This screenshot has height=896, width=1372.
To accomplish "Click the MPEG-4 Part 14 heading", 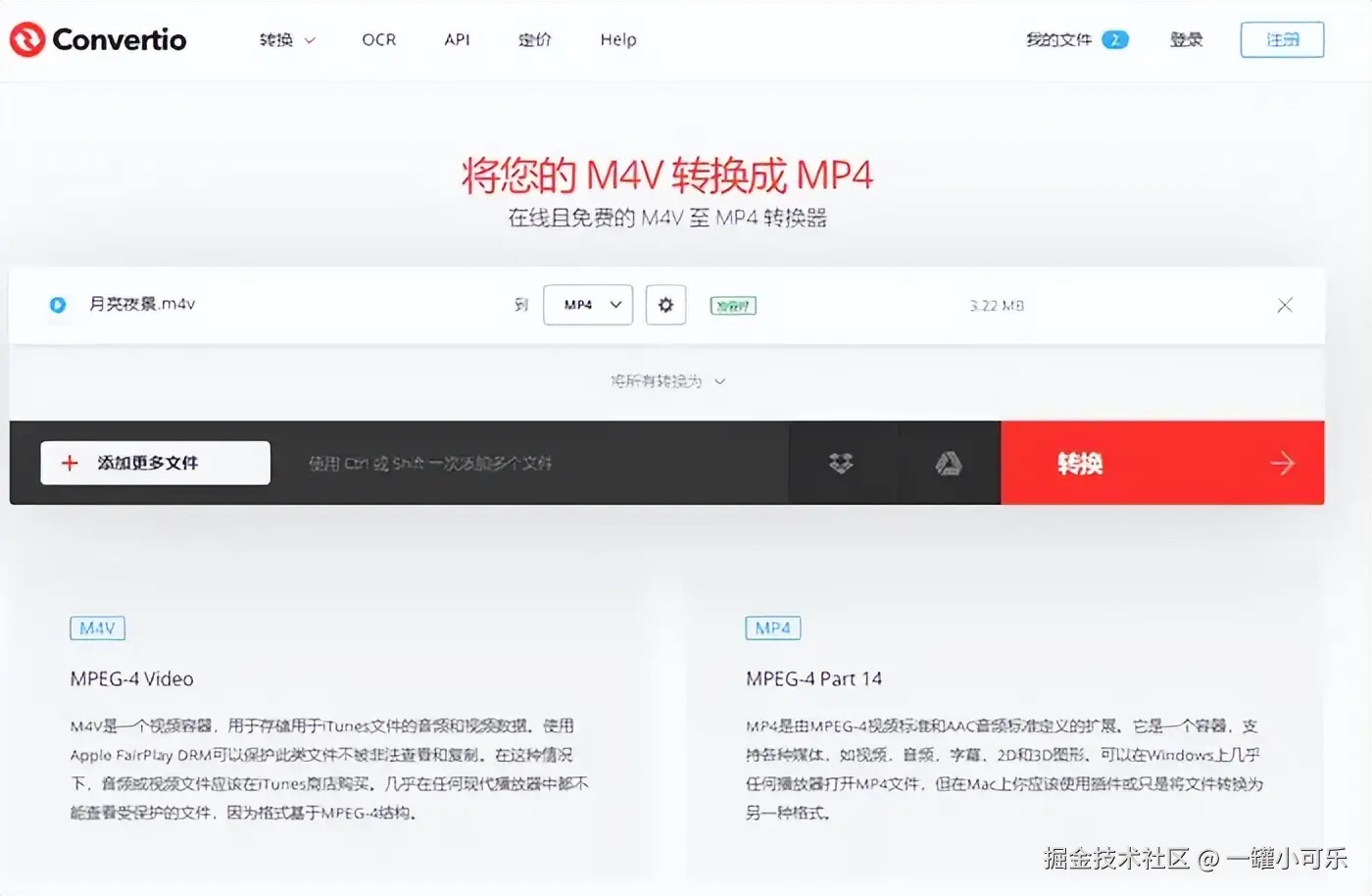I will (x=814, y=678).
